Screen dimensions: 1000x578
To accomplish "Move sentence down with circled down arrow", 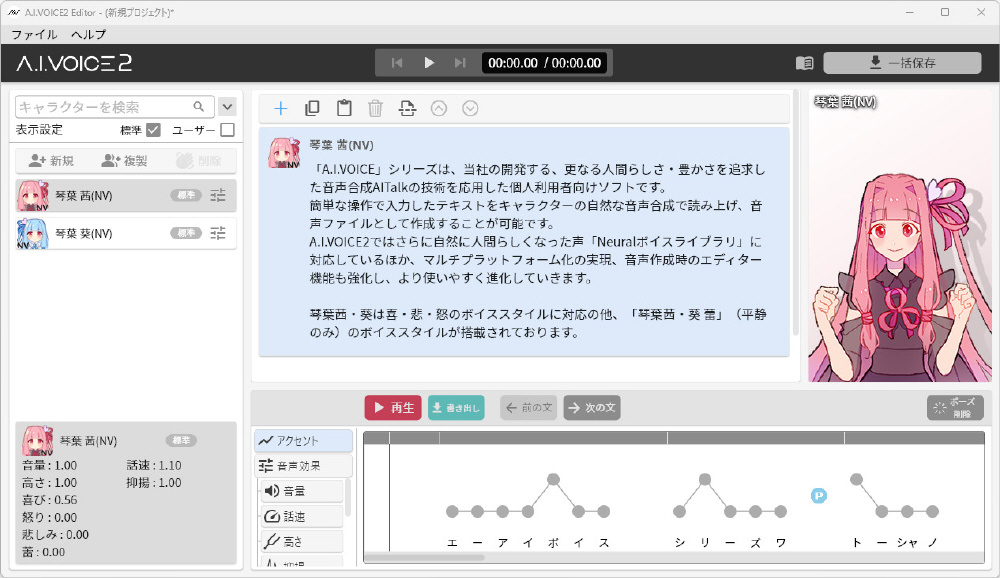I will pyautogui.click(x=470, y=108).
